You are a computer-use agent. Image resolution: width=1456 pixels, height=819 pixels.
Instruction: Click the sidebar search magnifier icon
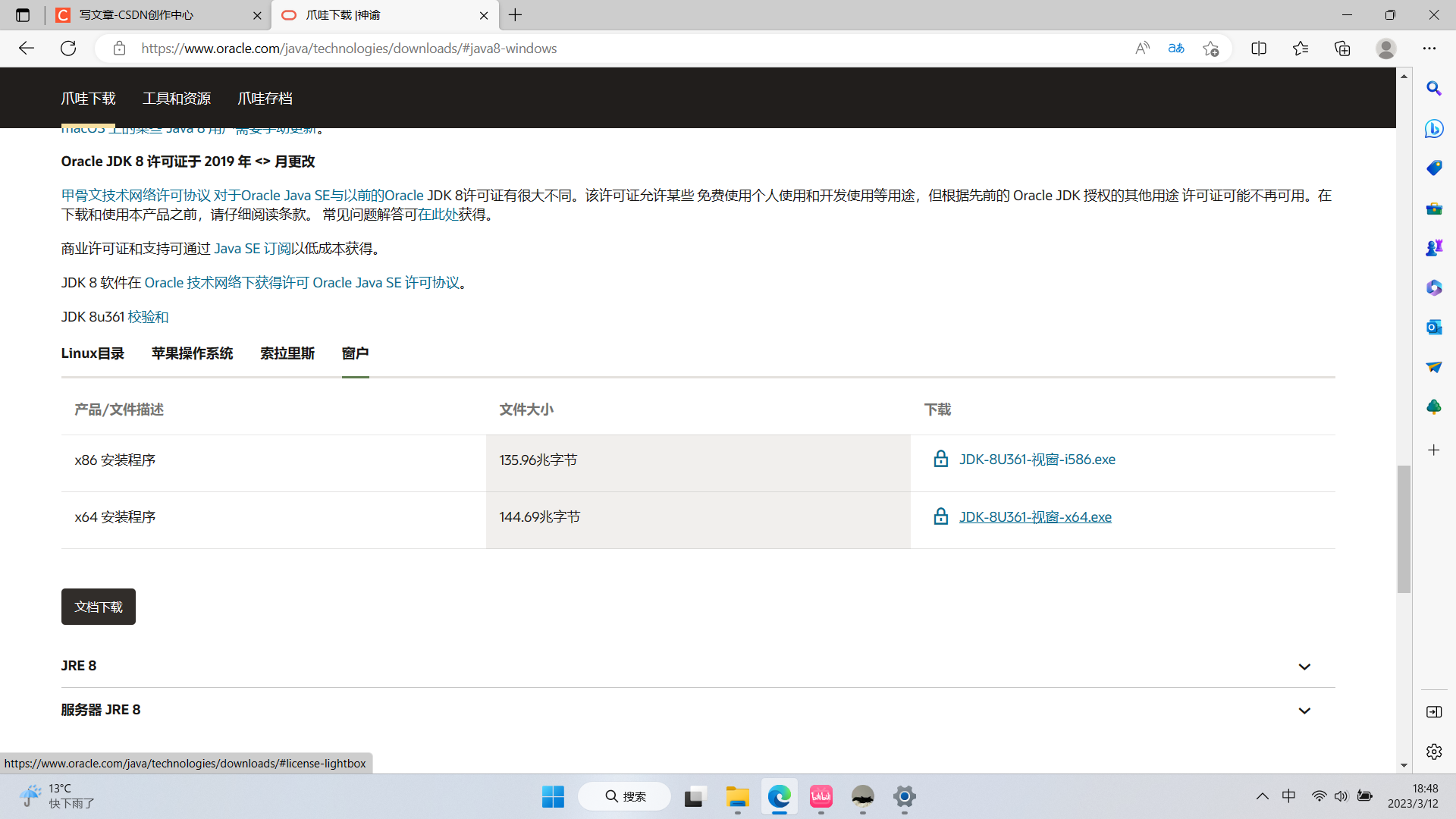(x=1433, y=89)
